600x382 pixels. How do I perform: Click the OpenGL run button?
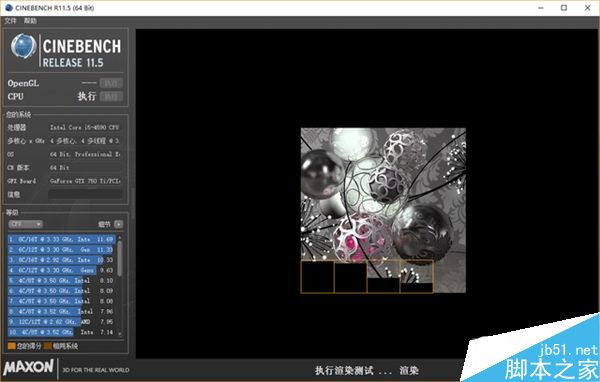pos(111,83)
